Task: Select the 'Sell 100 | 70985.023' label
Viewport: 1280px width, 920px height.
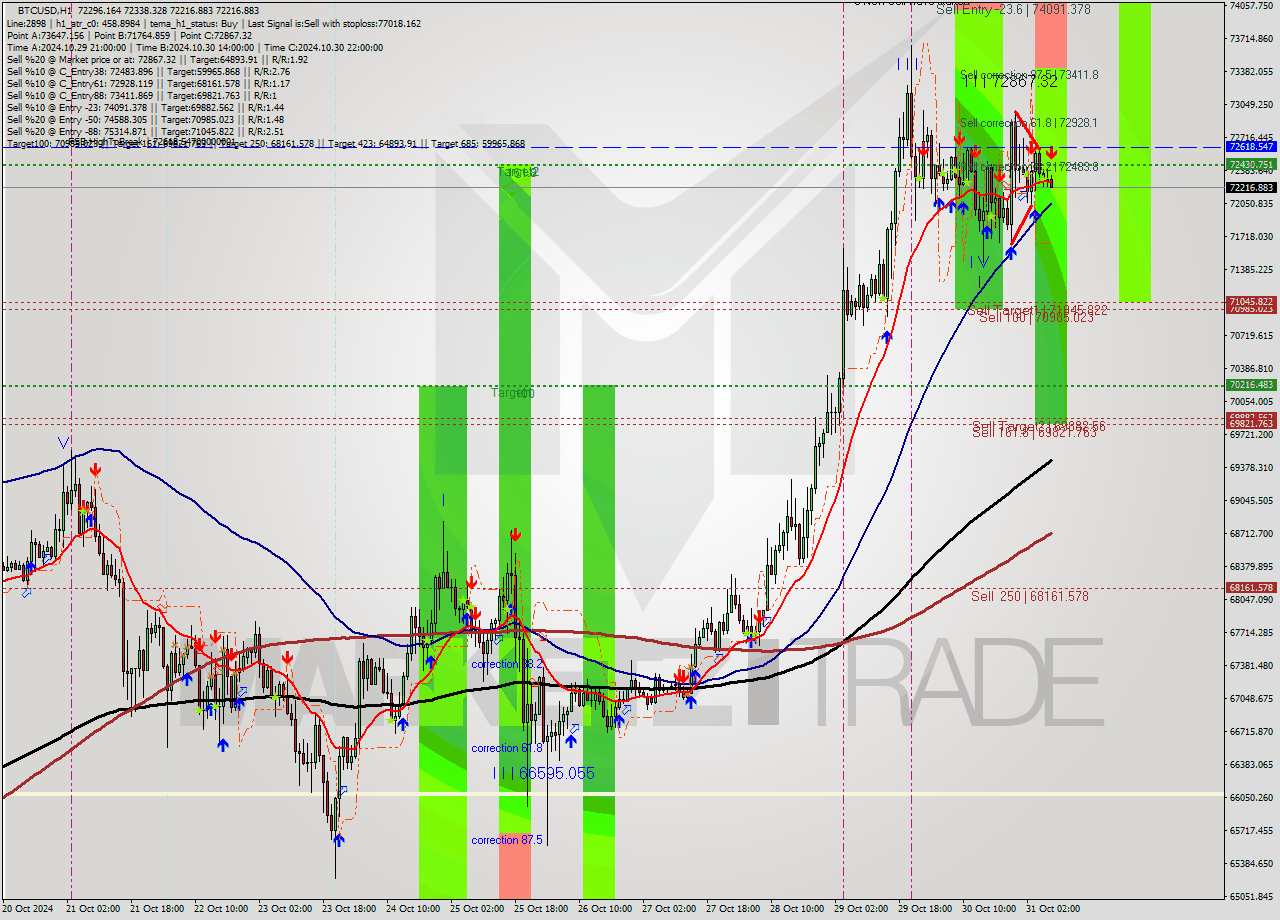Action: coord(1036,317)
